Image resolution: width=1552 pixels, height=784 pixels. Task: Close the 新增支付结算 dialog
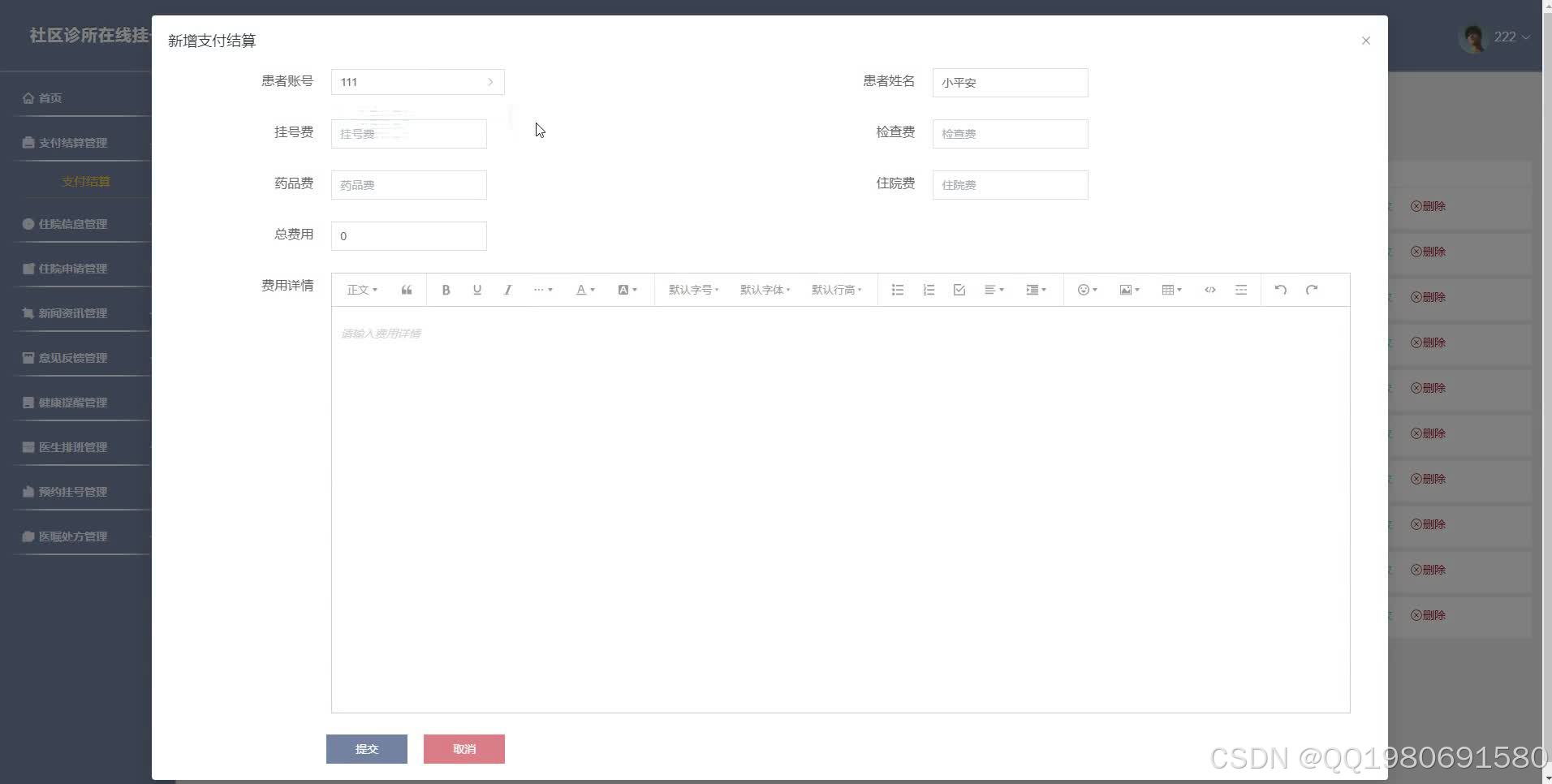pyautogui.click(x=1366, y=41)
